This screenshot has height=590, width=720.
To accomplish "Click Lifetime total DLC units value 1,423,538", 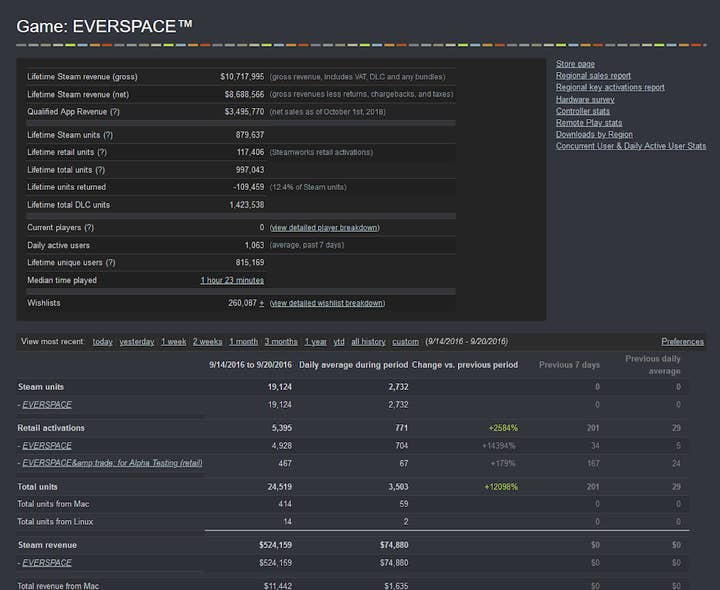I will click(247, 205).
